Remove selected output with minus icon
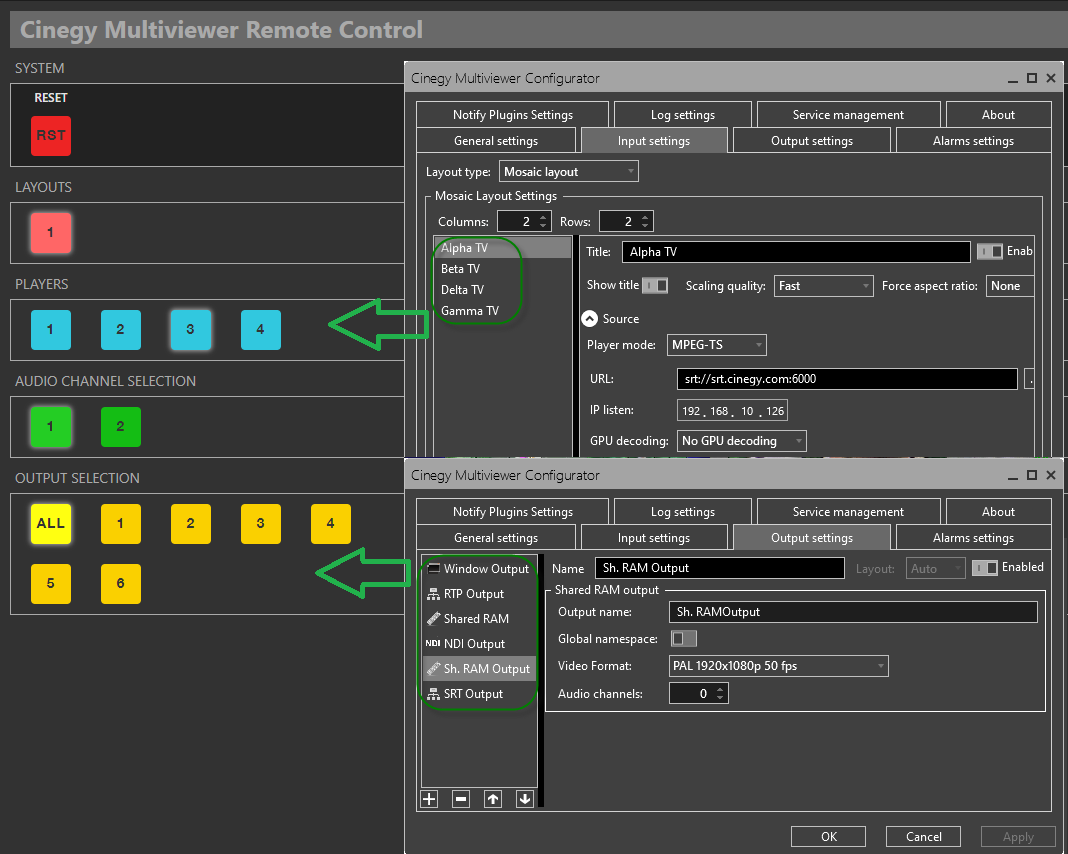 coord(461,799)
